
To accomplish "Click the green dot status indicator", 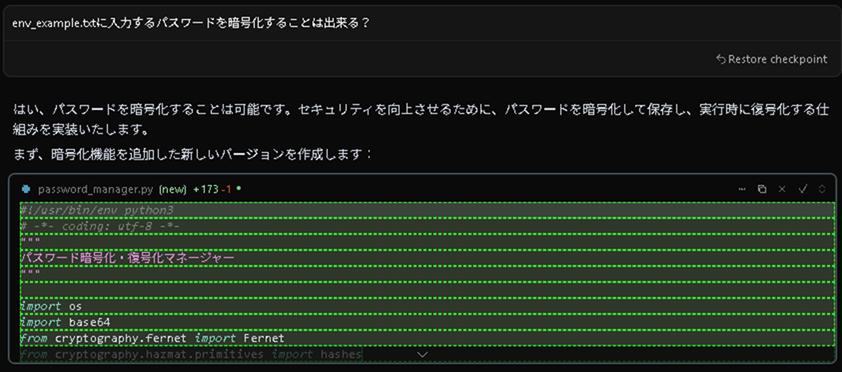I will coord(238,189).
